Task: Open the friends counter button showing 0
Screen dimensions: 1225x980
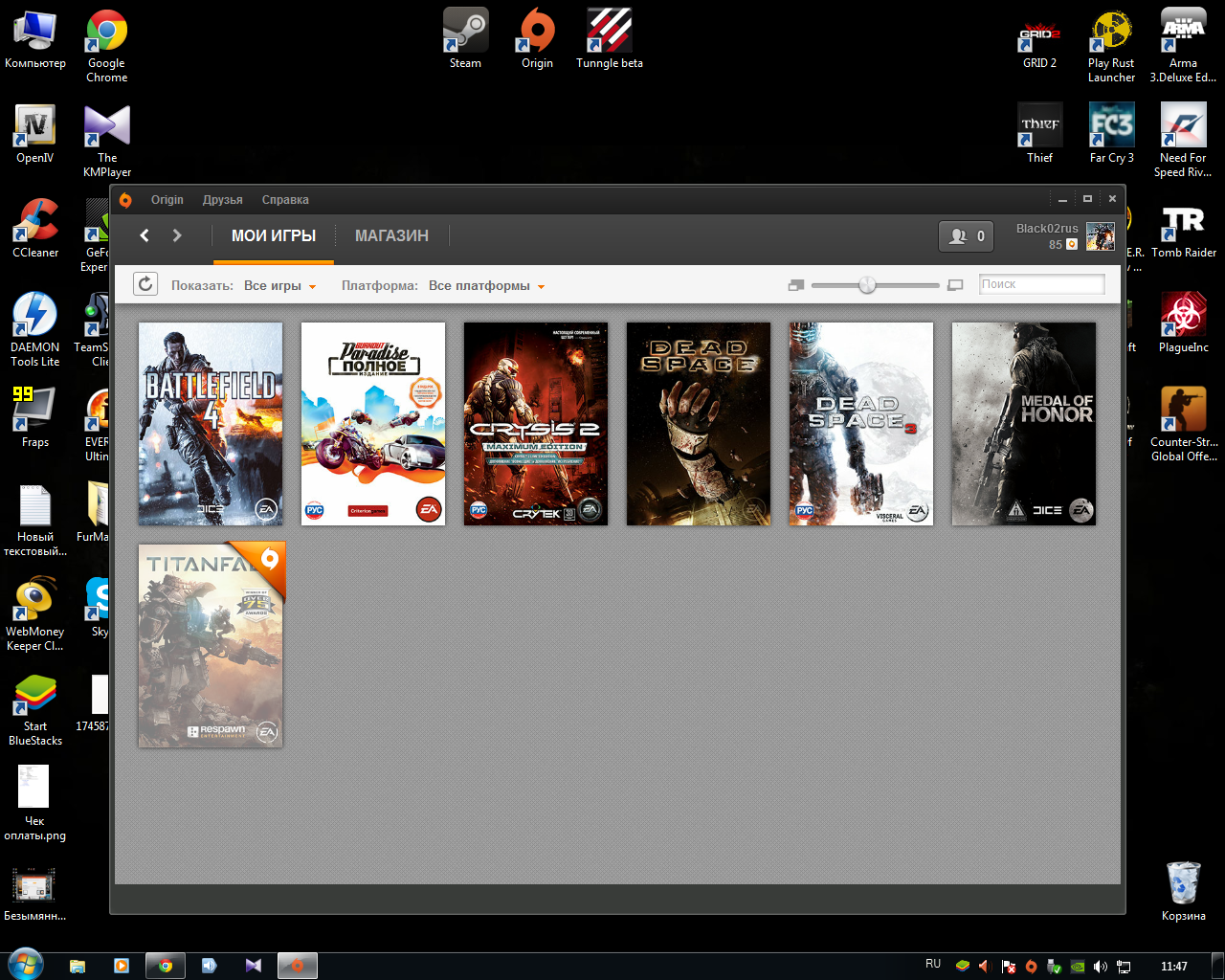Action: [967, 236]
